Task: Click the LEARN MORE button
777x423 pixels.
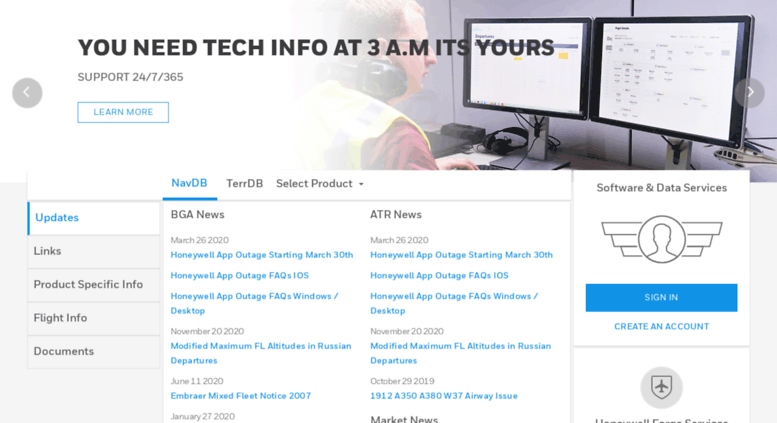Action: point(123,112)
